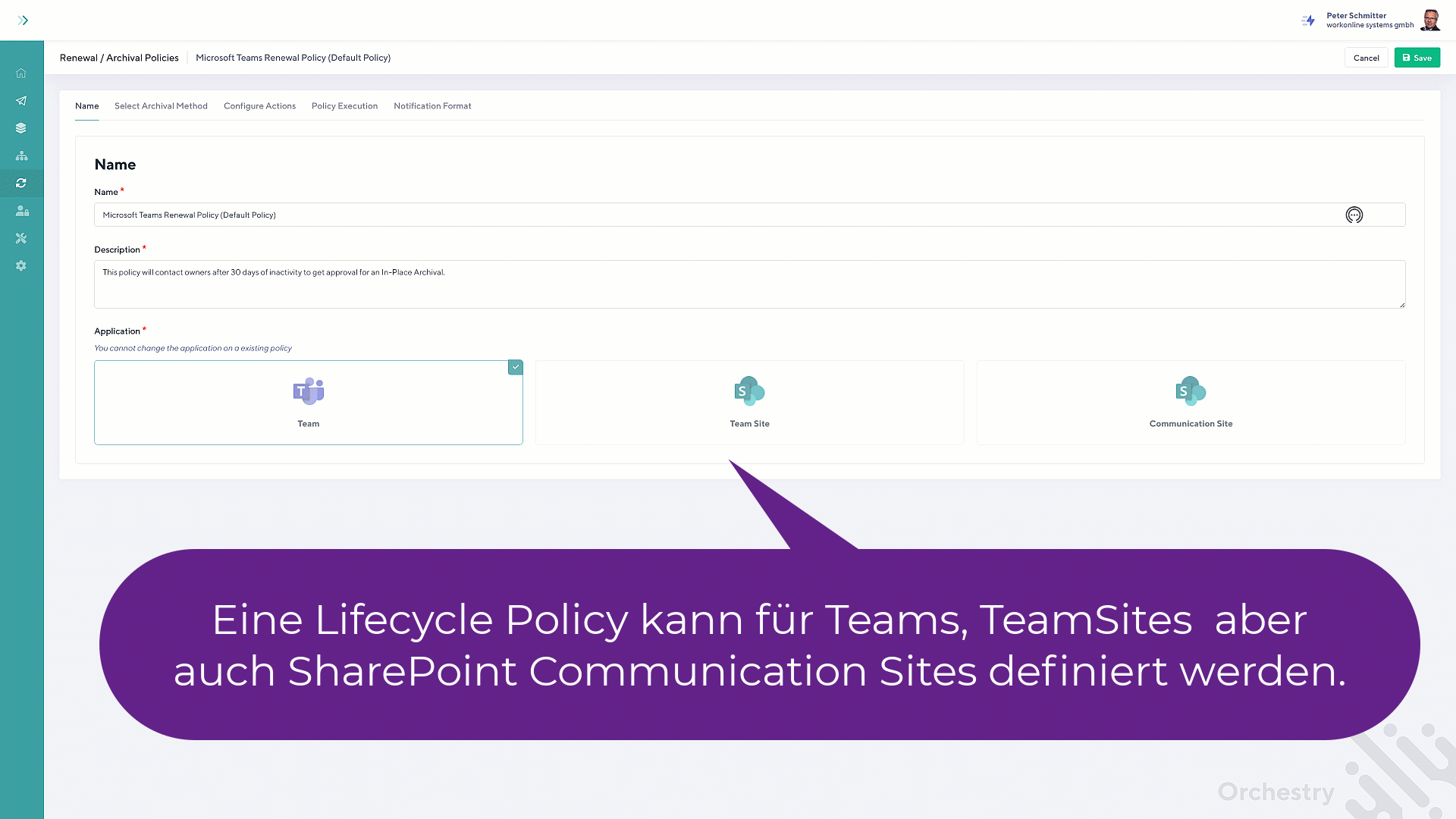Click the Cancel button
Viewport: 1456px width, 819px height.
pos(1366,58)
